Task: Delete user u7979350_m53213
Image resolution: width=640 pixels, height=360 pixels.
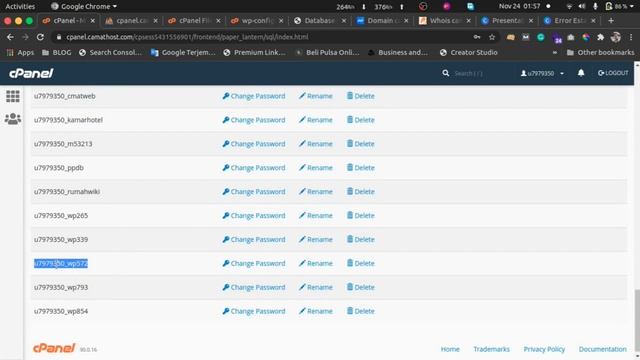Action: click(360, 144)
